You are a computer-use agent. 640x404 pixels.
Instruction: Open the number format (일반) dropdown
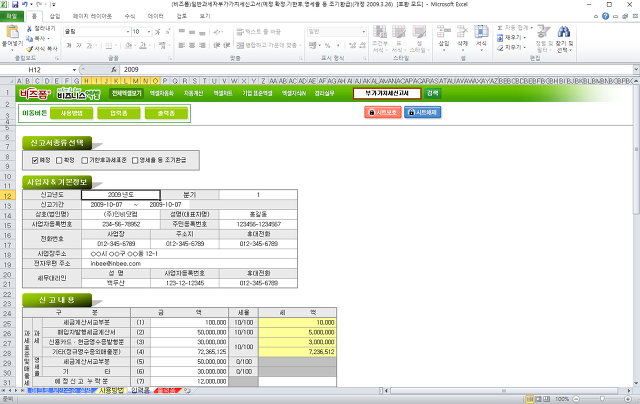click(363, 32)
